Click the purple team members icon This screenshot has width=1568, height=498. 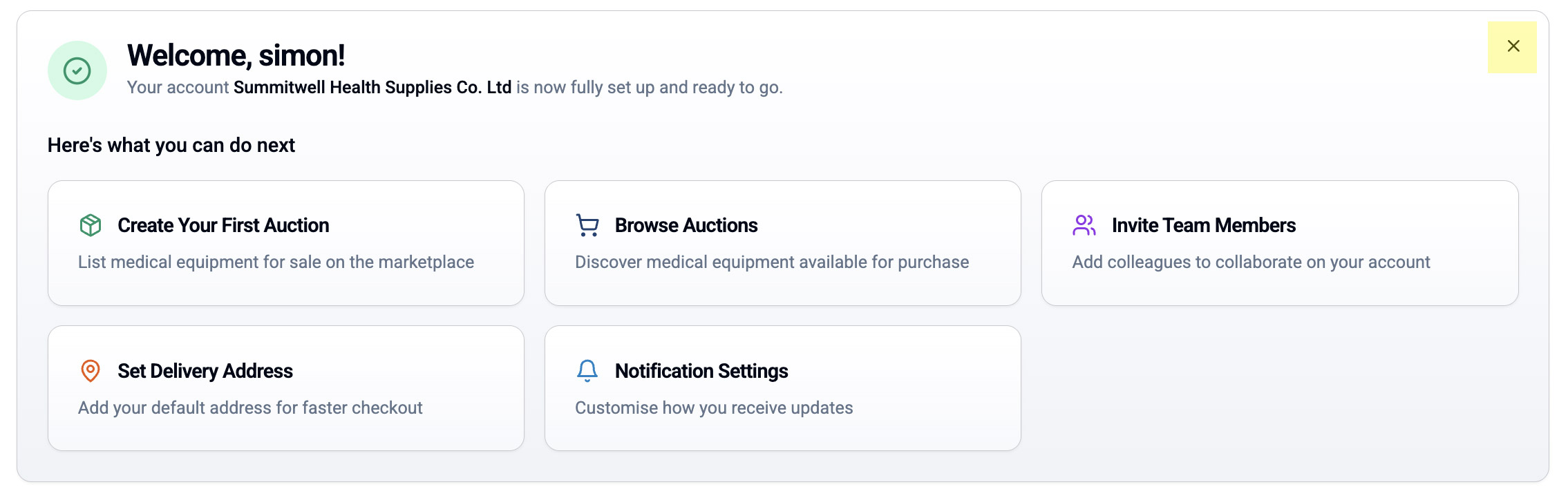coord(1084,225)
